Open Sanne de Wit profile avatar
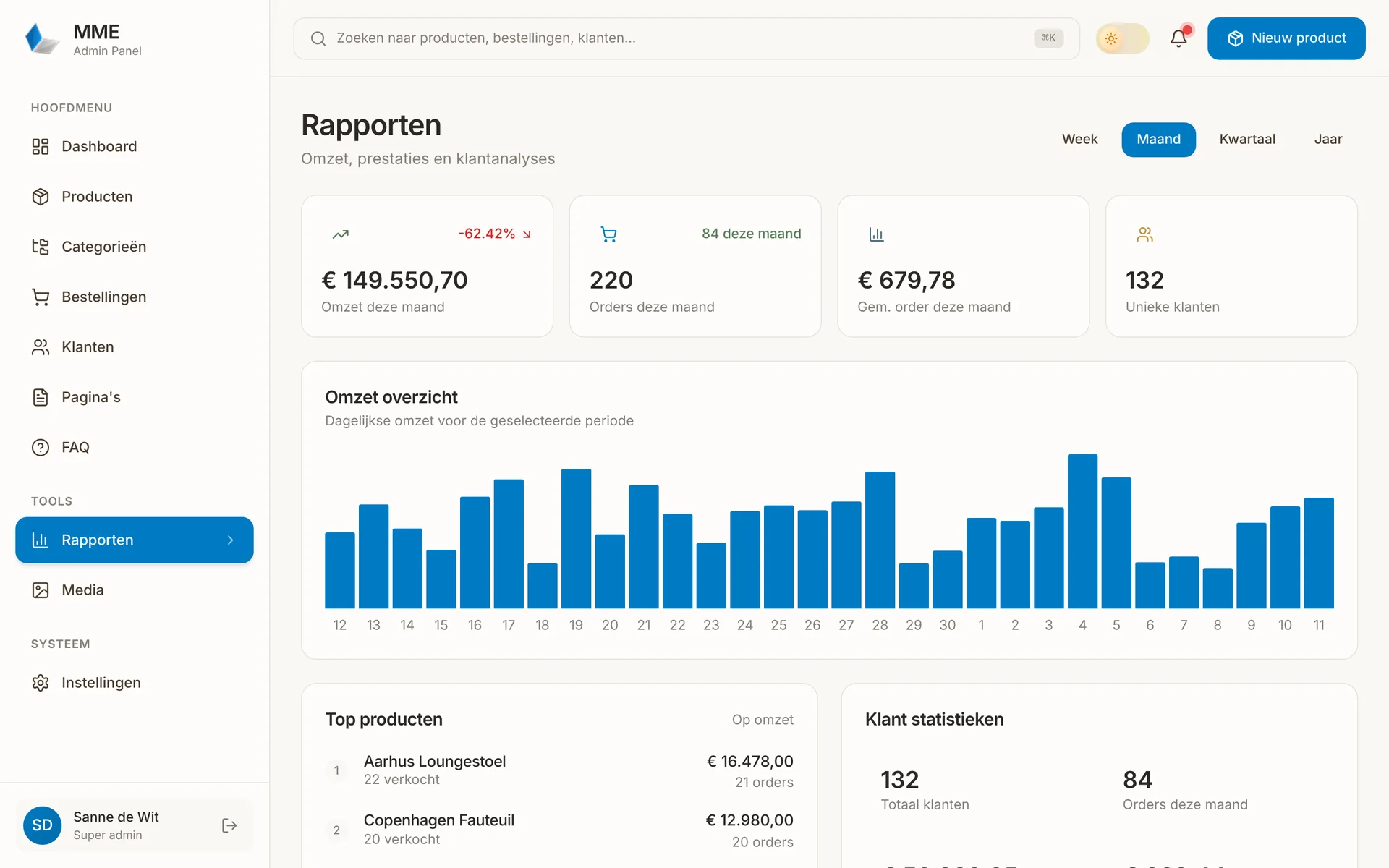The height and width of the screenshot is (868, 1389). pos(43,825)
